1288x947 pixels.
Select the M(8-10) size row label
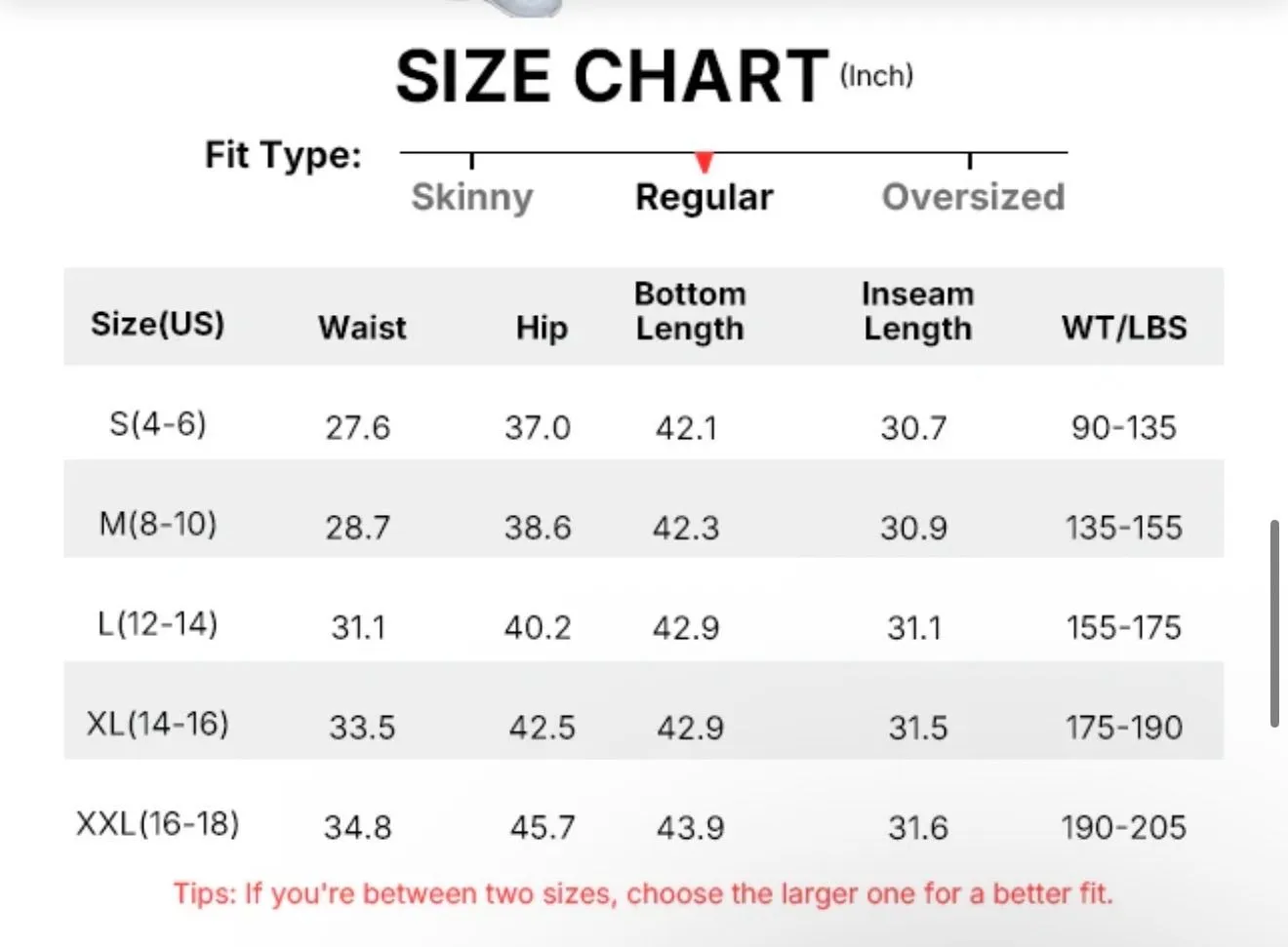pyautogui.click(x=158, y=524)
